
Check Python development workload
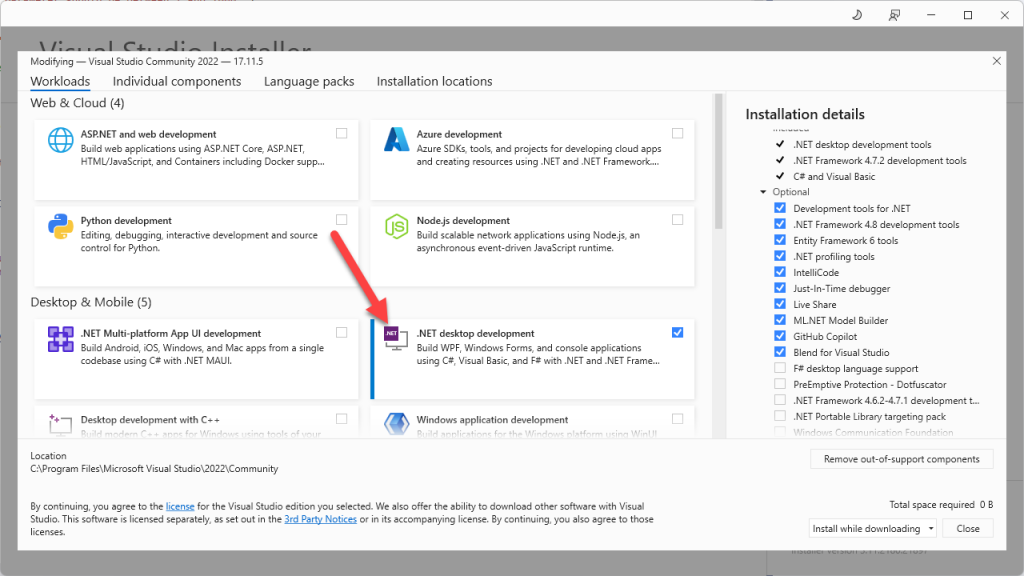(x=342, y=219)
